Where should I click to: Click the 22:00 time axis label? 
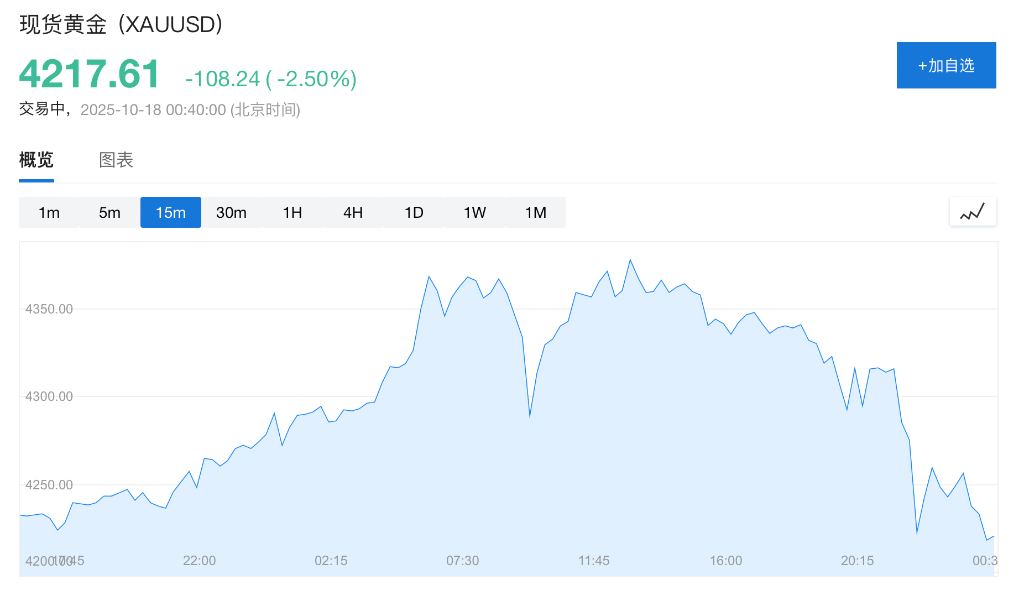[199, 561]
